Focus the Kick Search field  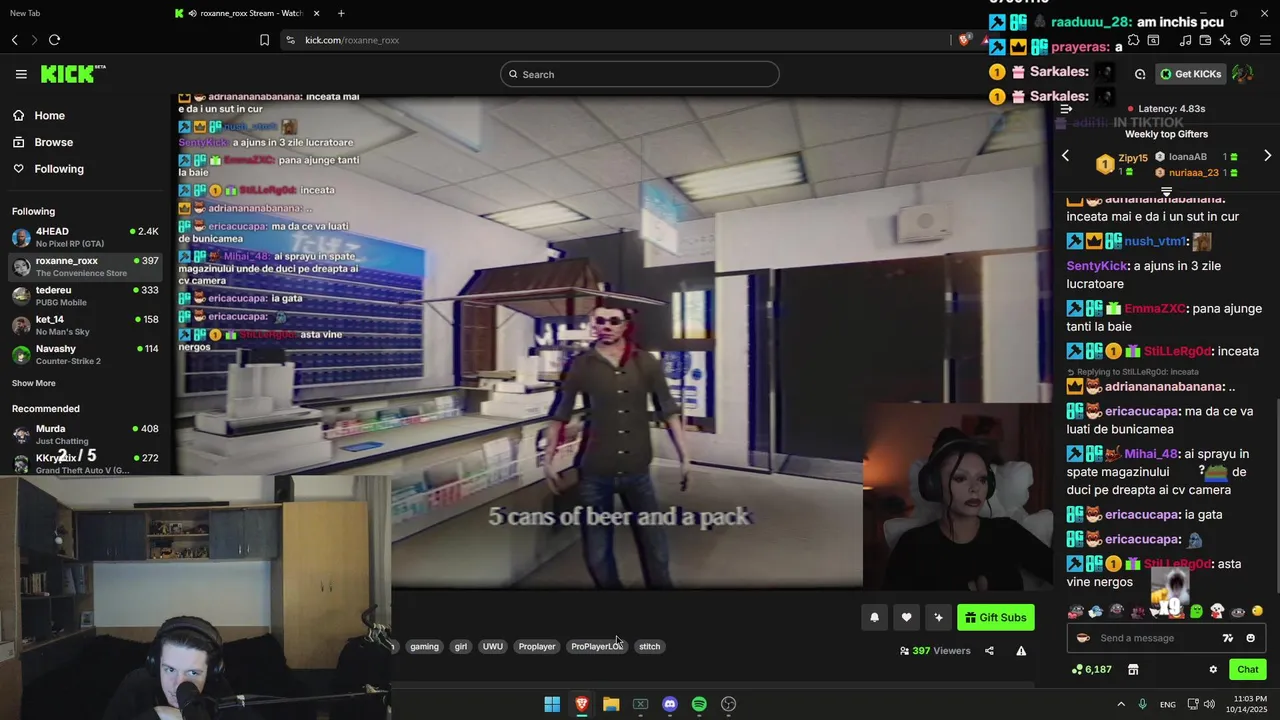tap(640, 74)
